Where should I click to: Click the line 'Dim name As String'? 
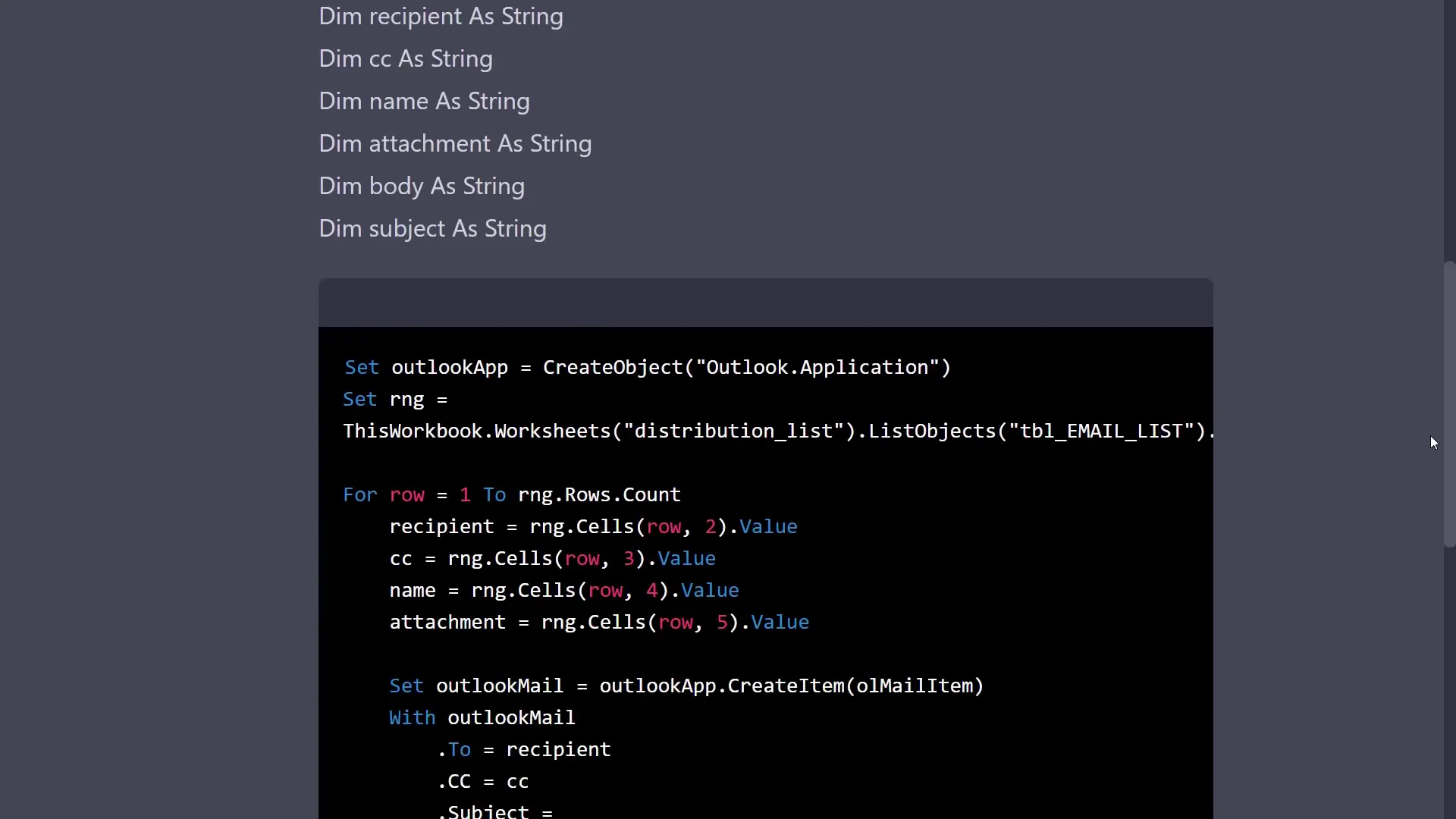(424, 101)
